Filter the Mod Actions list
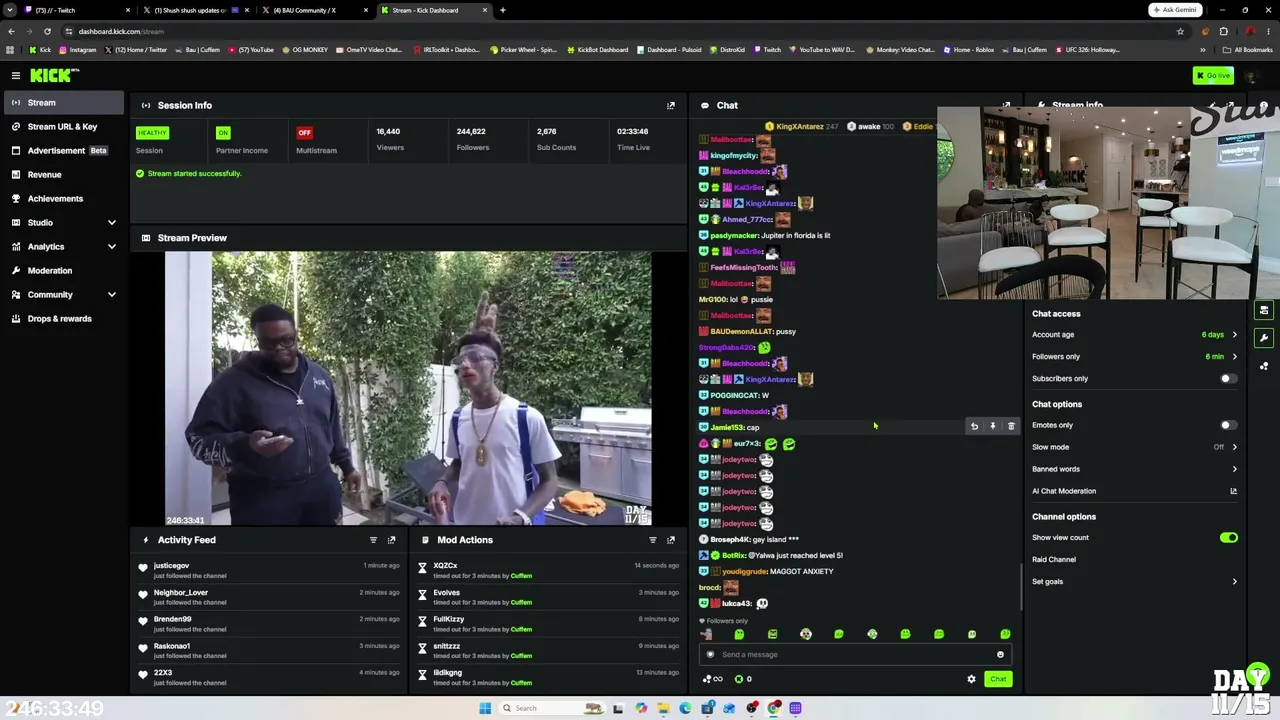 (x=652, y=540)
